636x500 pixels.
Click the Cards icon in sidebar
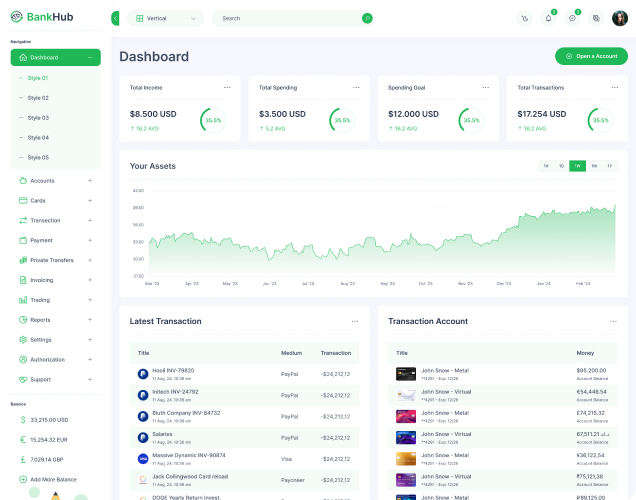[x=21, y=200]
